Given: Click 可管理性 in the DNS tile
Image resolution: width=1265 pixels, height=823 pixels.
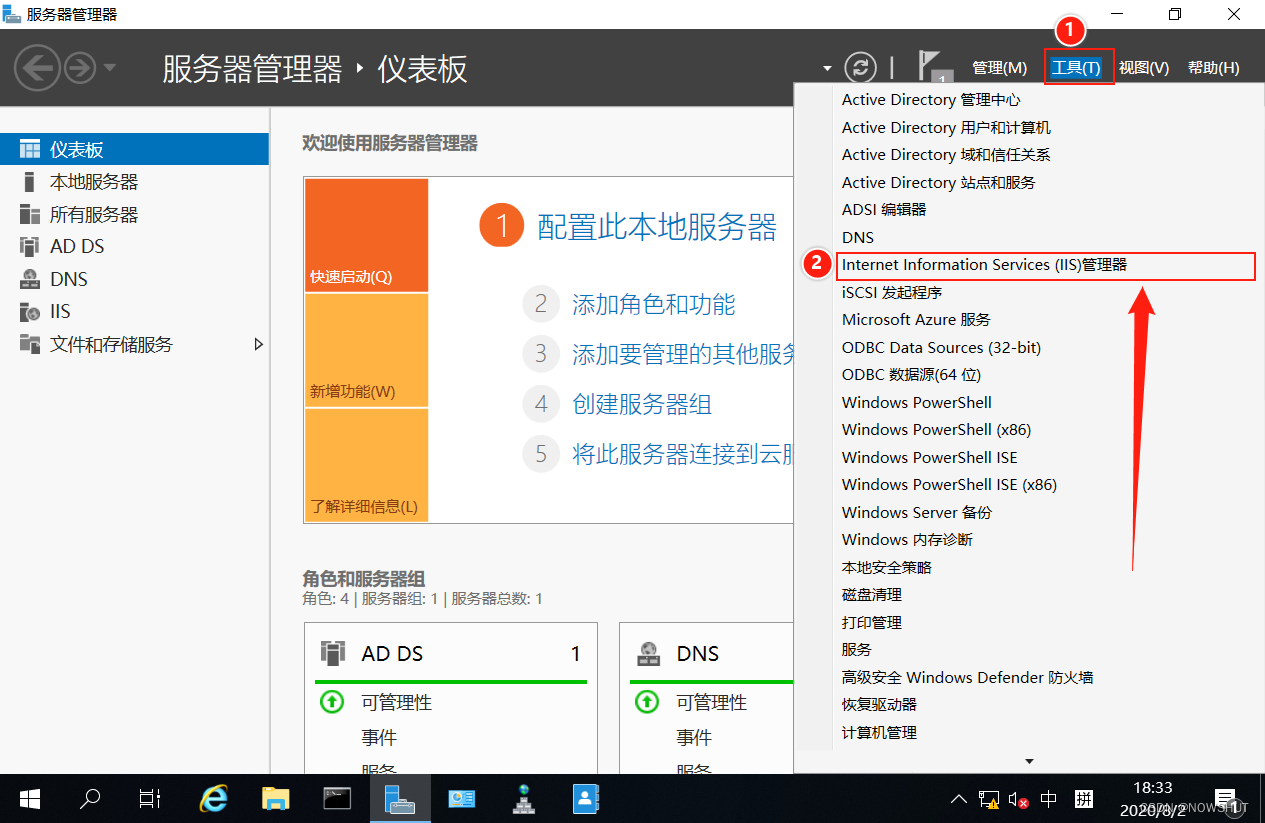Looking at the screenshot, I should [711, 702].
